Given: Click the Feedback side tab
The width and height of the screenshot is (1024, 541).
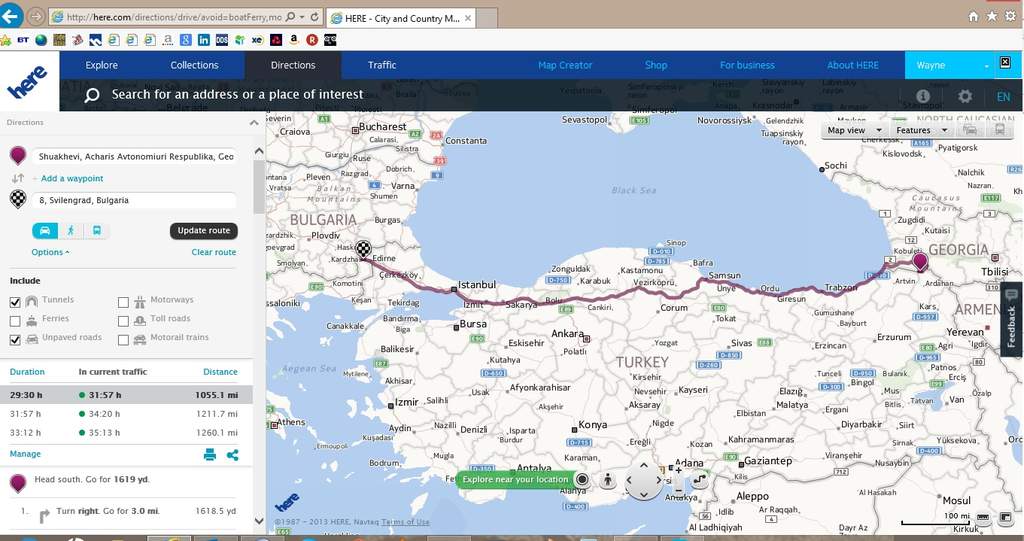Looking at the screenshot, I should pyautogui.click(x=1012, y=320).
